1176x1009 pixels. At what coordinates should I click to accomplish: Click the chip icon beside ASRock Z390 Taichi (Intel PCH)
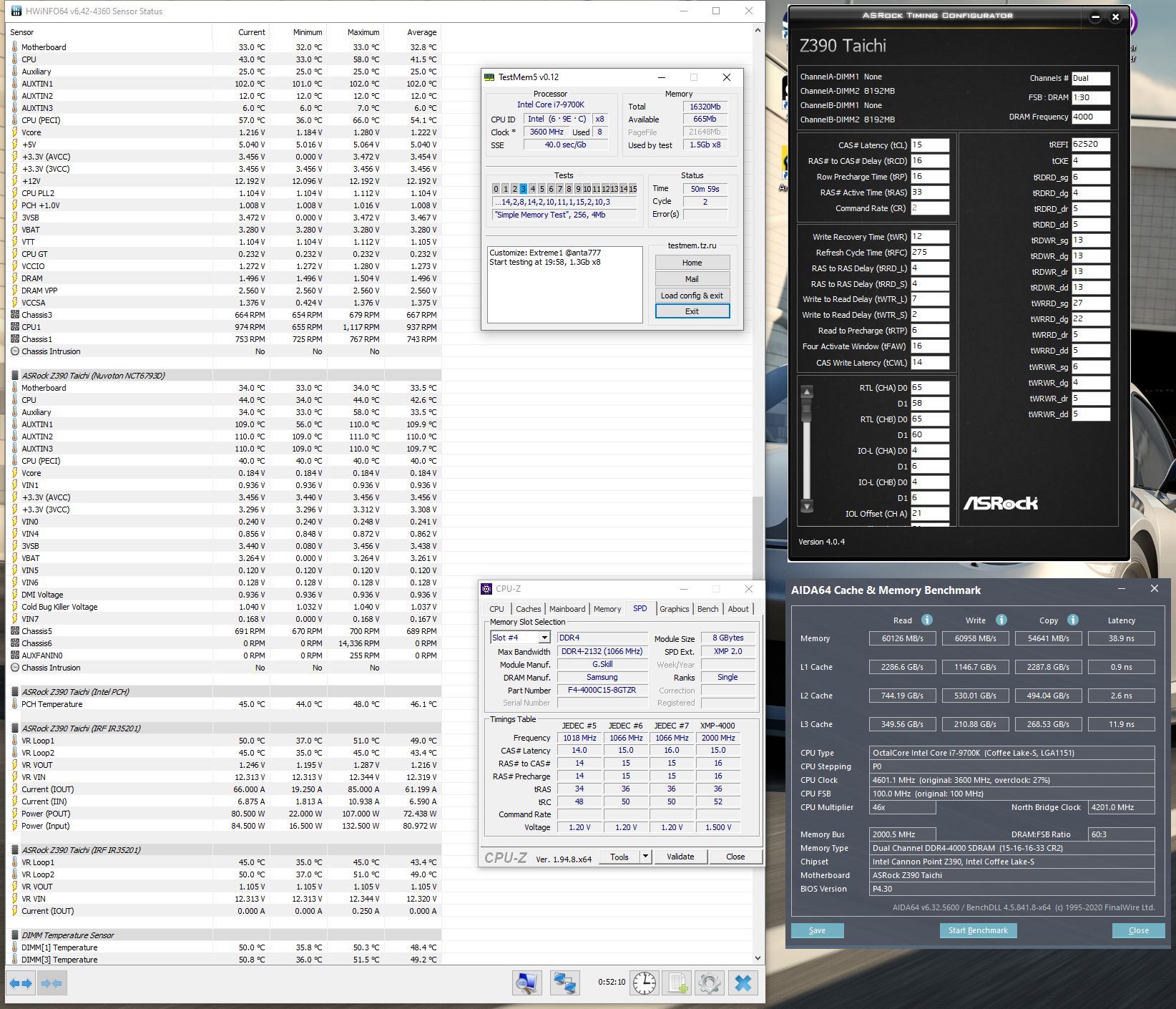(x=15, y=692)
